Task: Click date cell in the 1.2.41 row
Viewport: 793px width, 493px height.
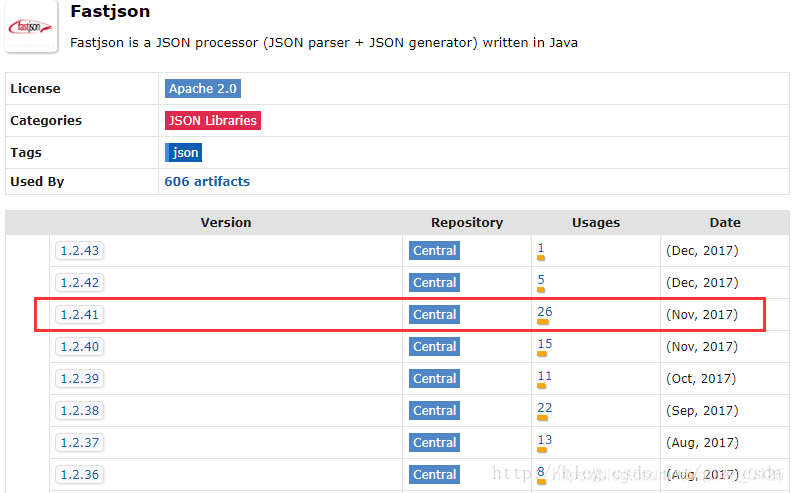Action: click(x=702, y=315)
